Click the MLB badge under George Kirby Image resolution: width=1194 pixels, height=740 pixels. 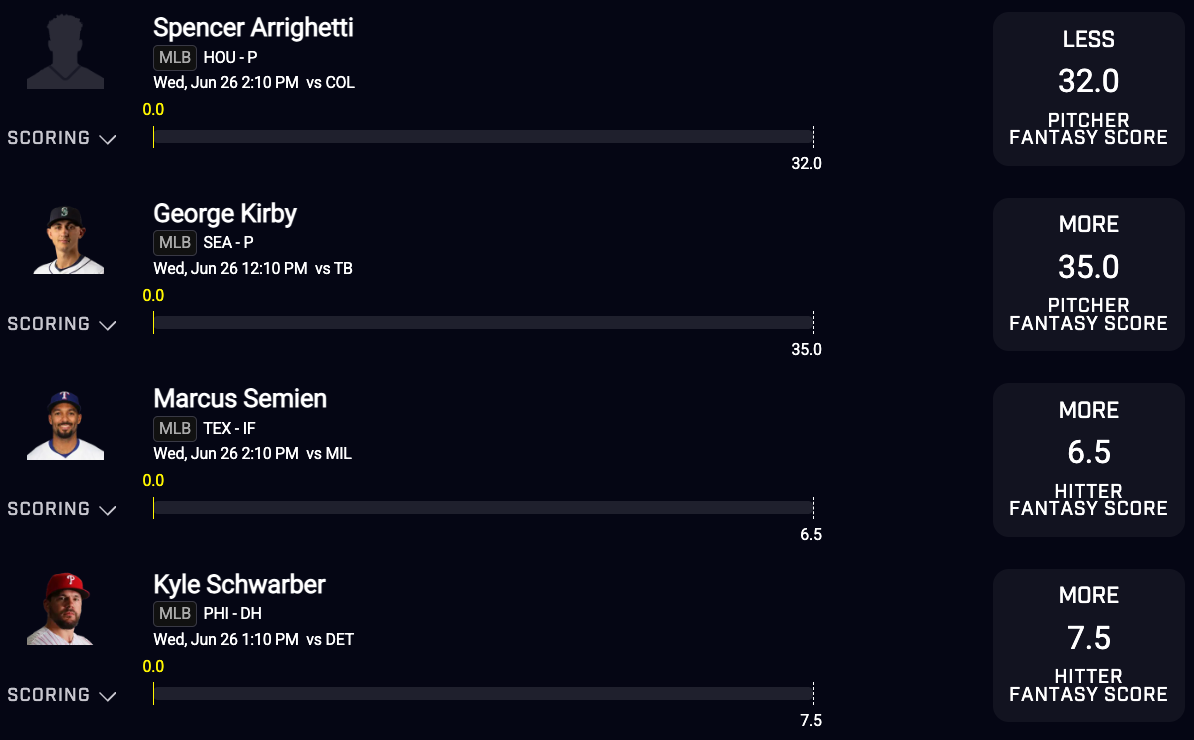tap(174, 242)
